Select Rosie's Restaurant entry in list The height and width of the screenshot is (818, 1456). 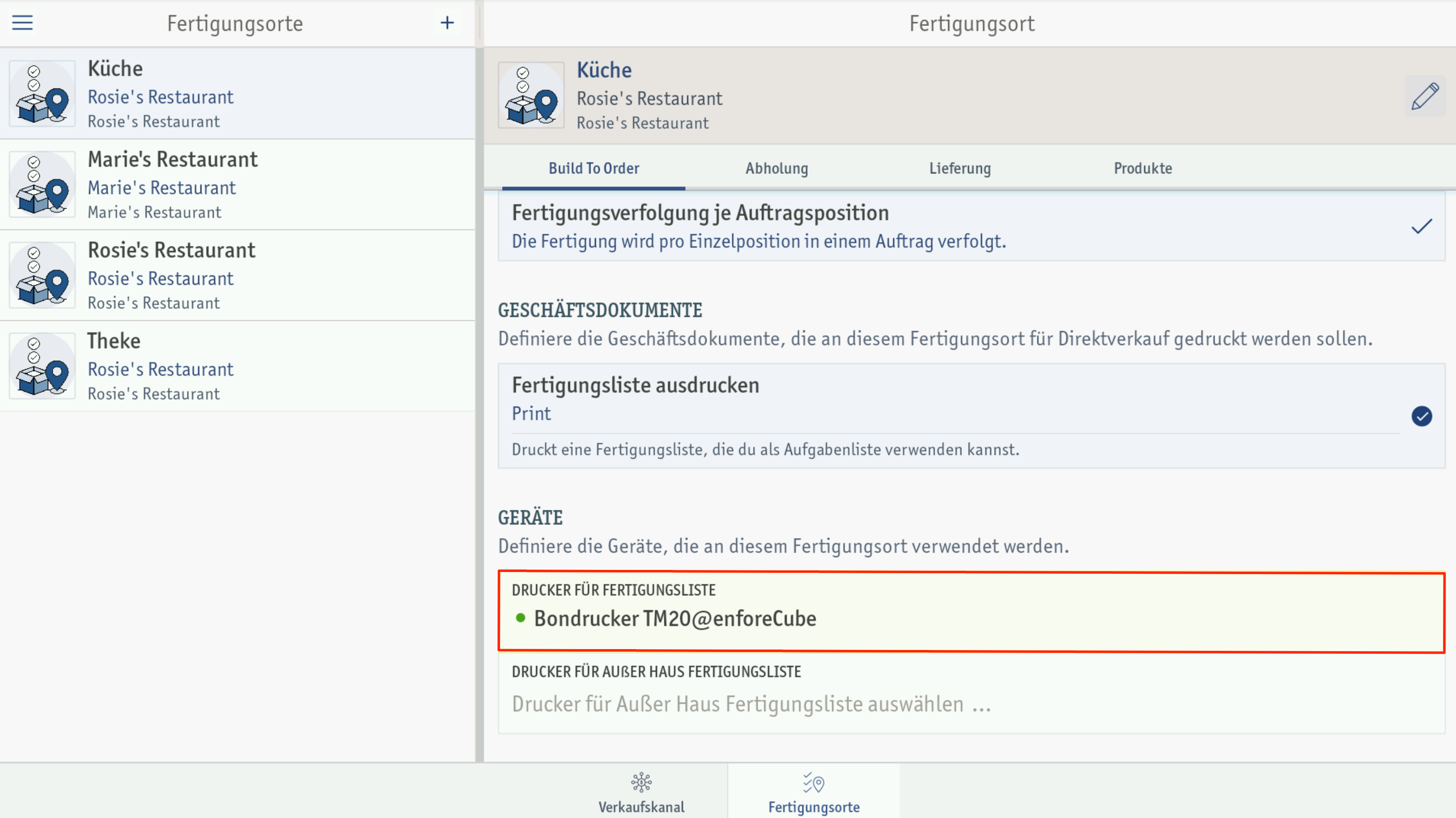click(x=237, y=275)
